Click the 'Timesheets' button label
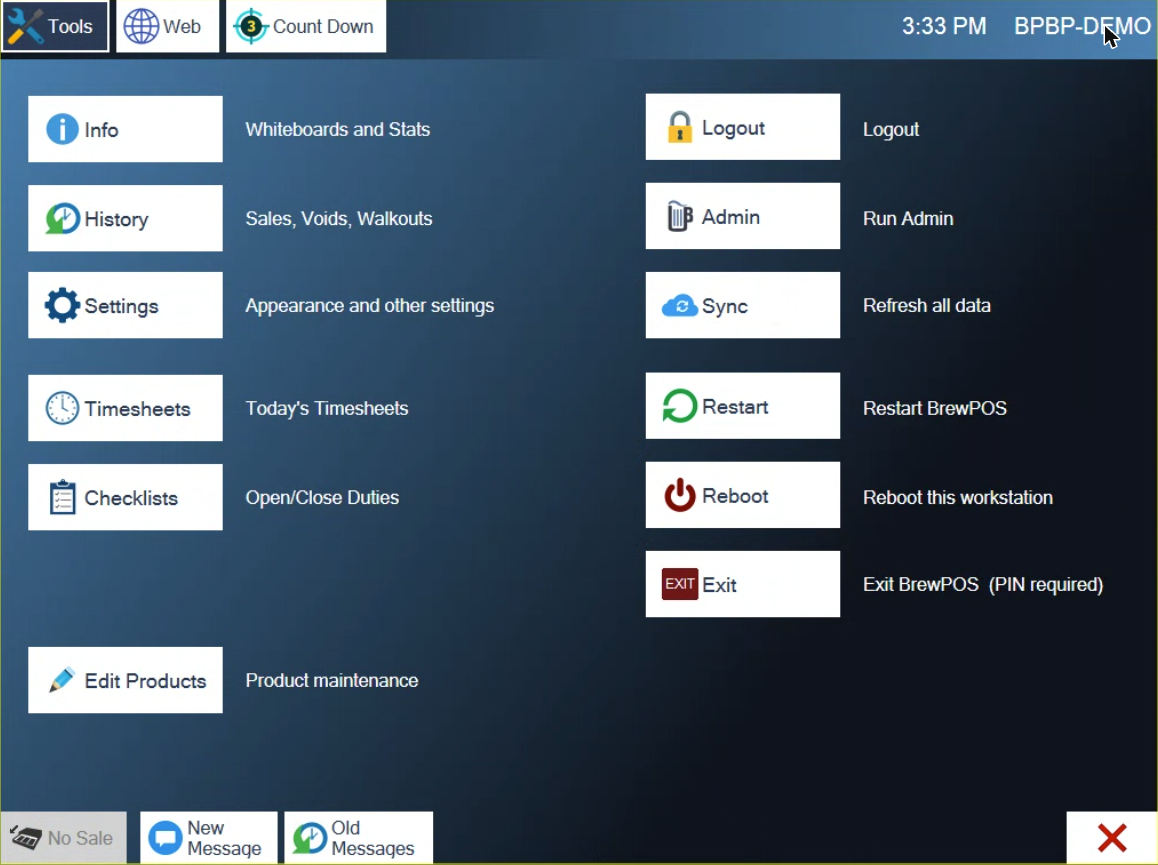 click(x=137, y=409)
